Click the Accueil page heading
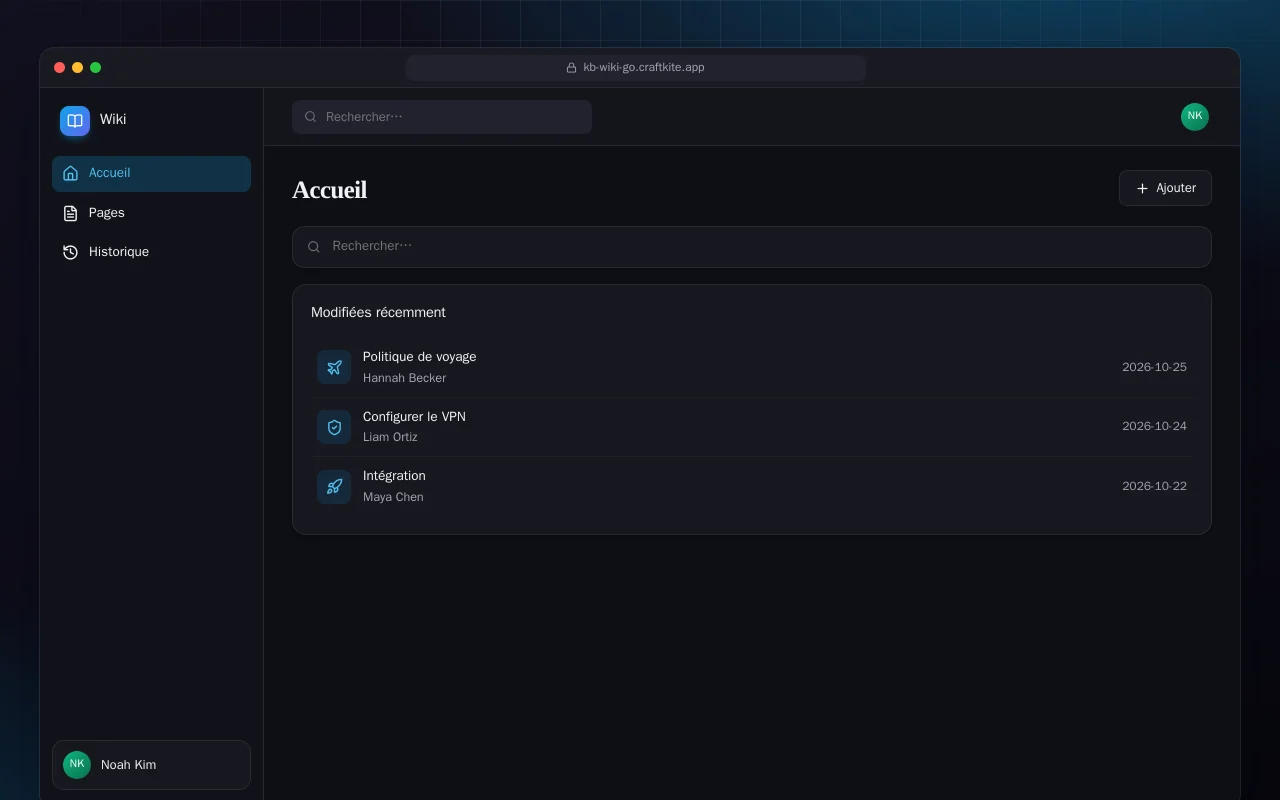The image size is (1280, 800). (329, 190)
